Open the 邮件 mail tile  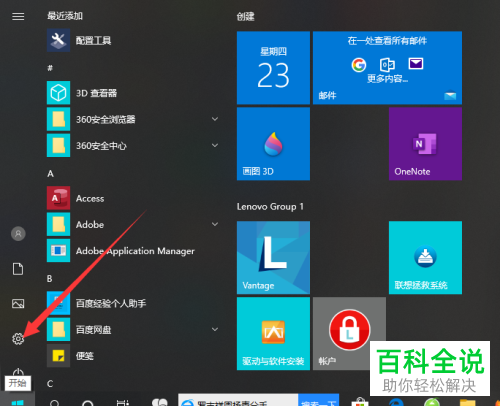[x=387, y=68]
